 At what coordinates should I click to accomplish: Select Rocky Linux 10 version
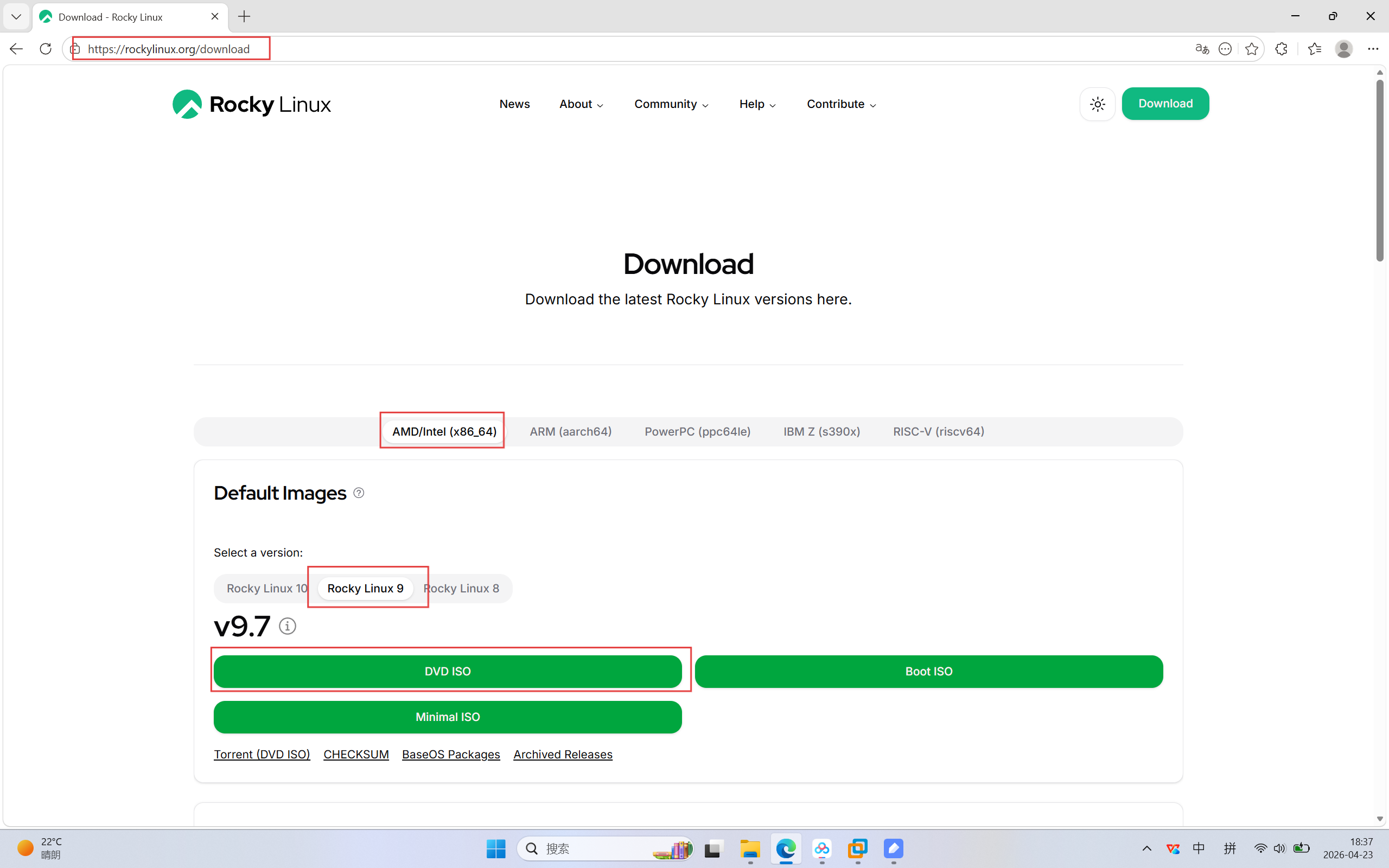tap(266, 589)
